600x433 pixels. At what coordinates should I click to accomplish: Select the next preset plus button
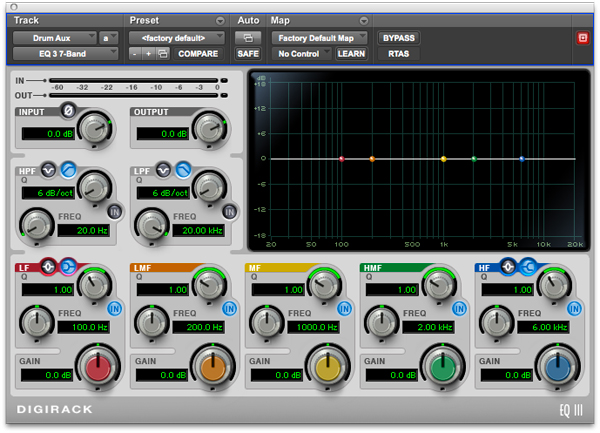pyautogui.click(x=148, y=54)
